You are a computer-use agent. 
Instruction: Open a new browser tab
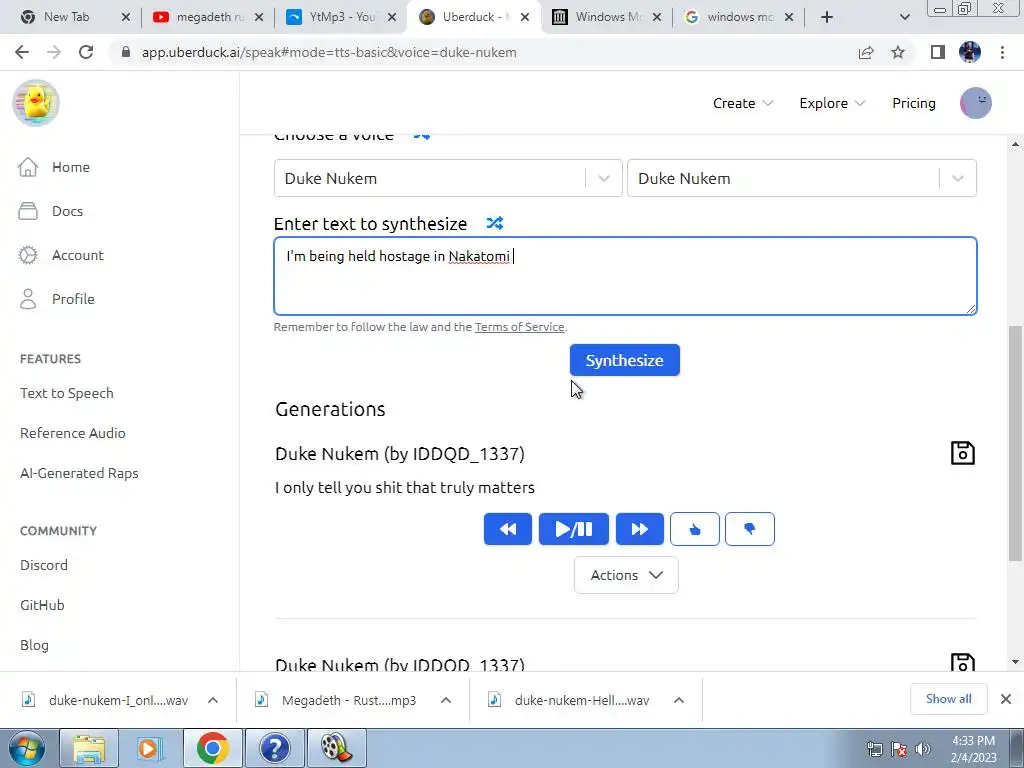pyautogui.click(x=827, y=17)
